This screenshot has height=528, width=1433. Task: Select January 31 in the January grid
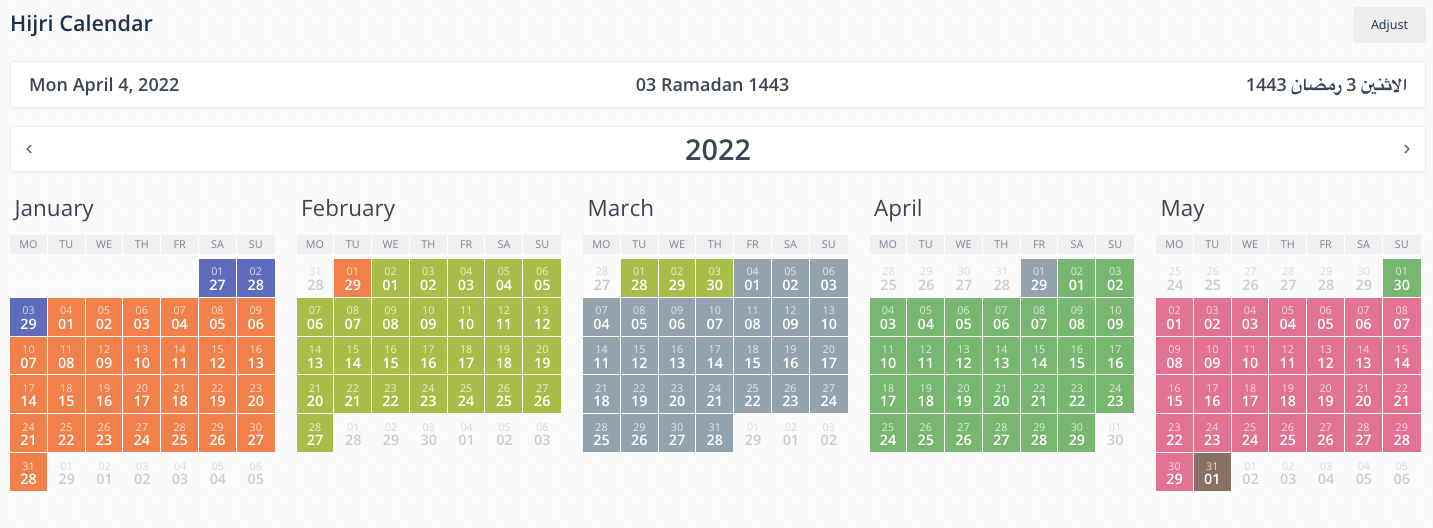coord(28,472)
